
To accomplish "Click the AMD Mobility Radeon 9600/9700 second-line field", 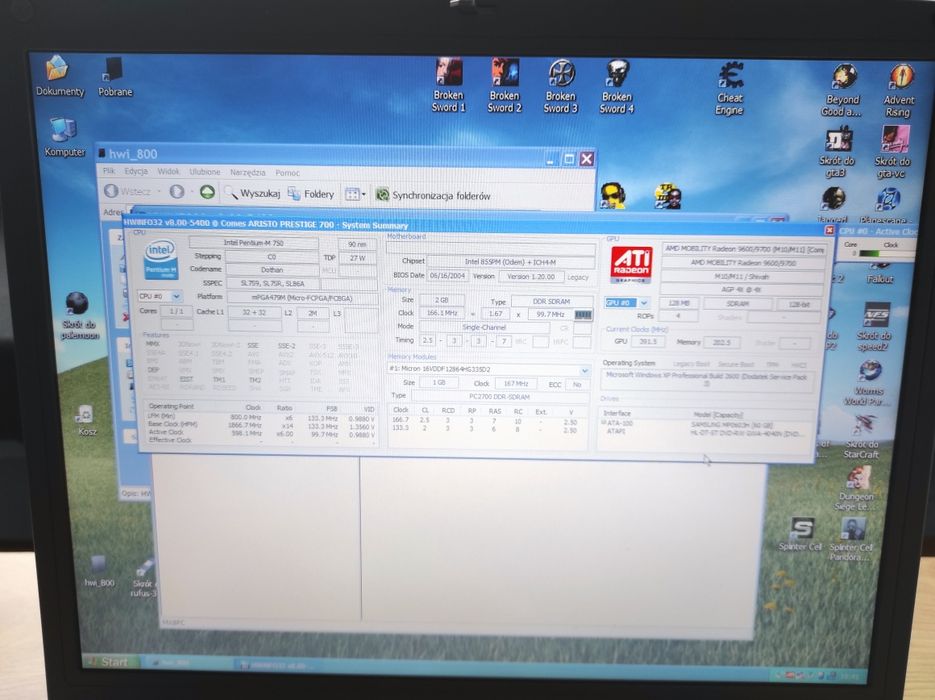I will tap(742, 262).
